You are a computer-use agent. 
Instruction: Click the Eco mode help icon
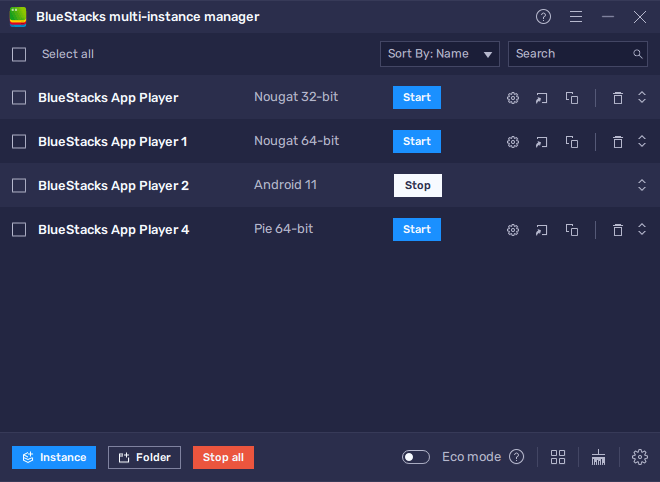click(516, 457)
